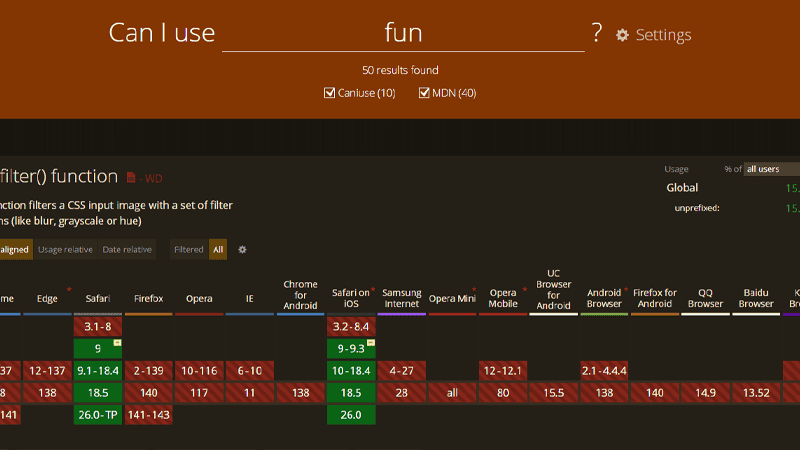This screenshot has width=800, height=450.
Task: Select Safari 18.5 current version cell
Action: pos(97,393)
